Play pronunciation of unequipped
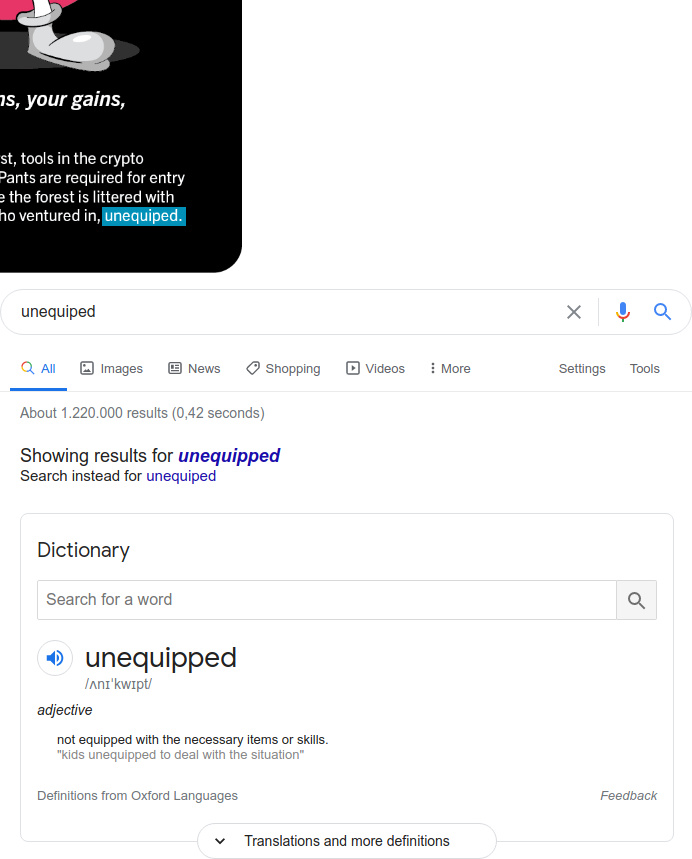 55,658
